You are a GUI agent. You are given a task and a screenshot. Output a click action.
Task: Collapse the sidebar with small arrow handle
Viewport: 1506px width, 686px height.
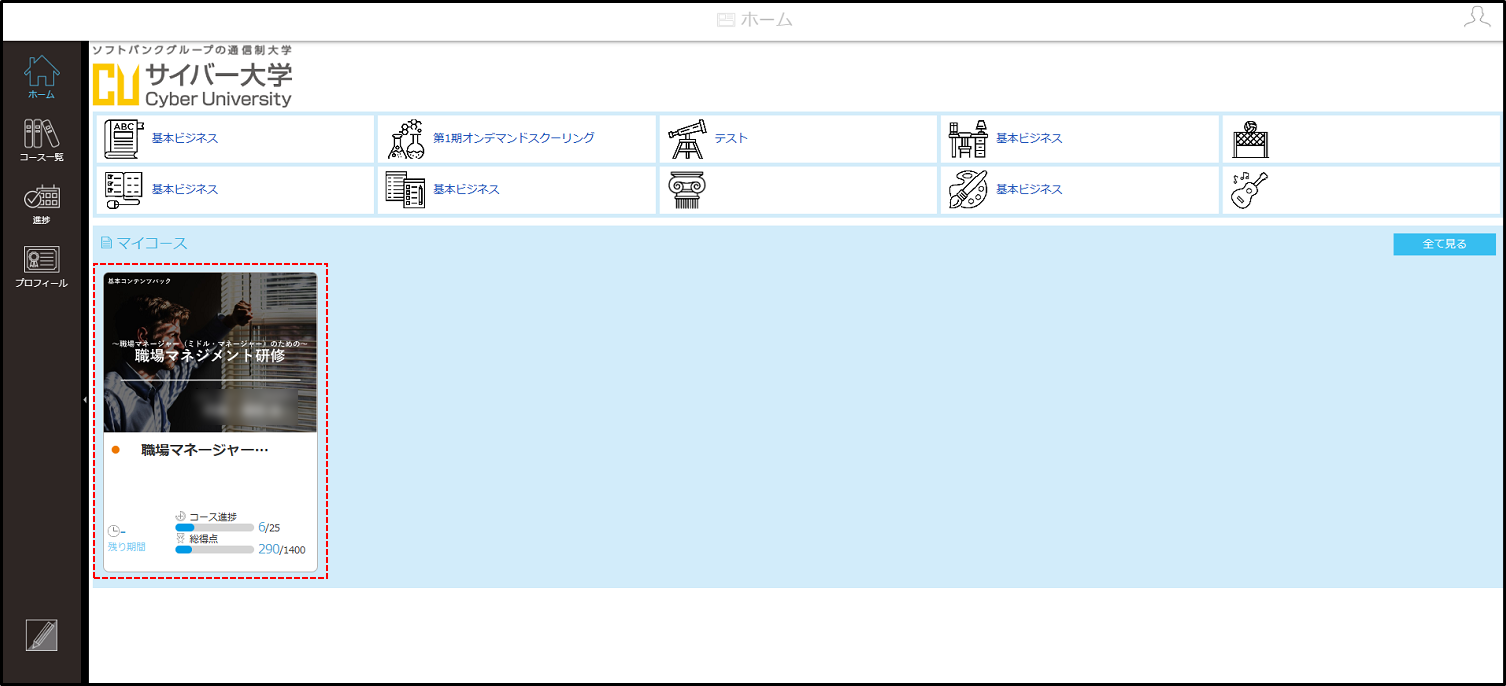pos(84,399)
